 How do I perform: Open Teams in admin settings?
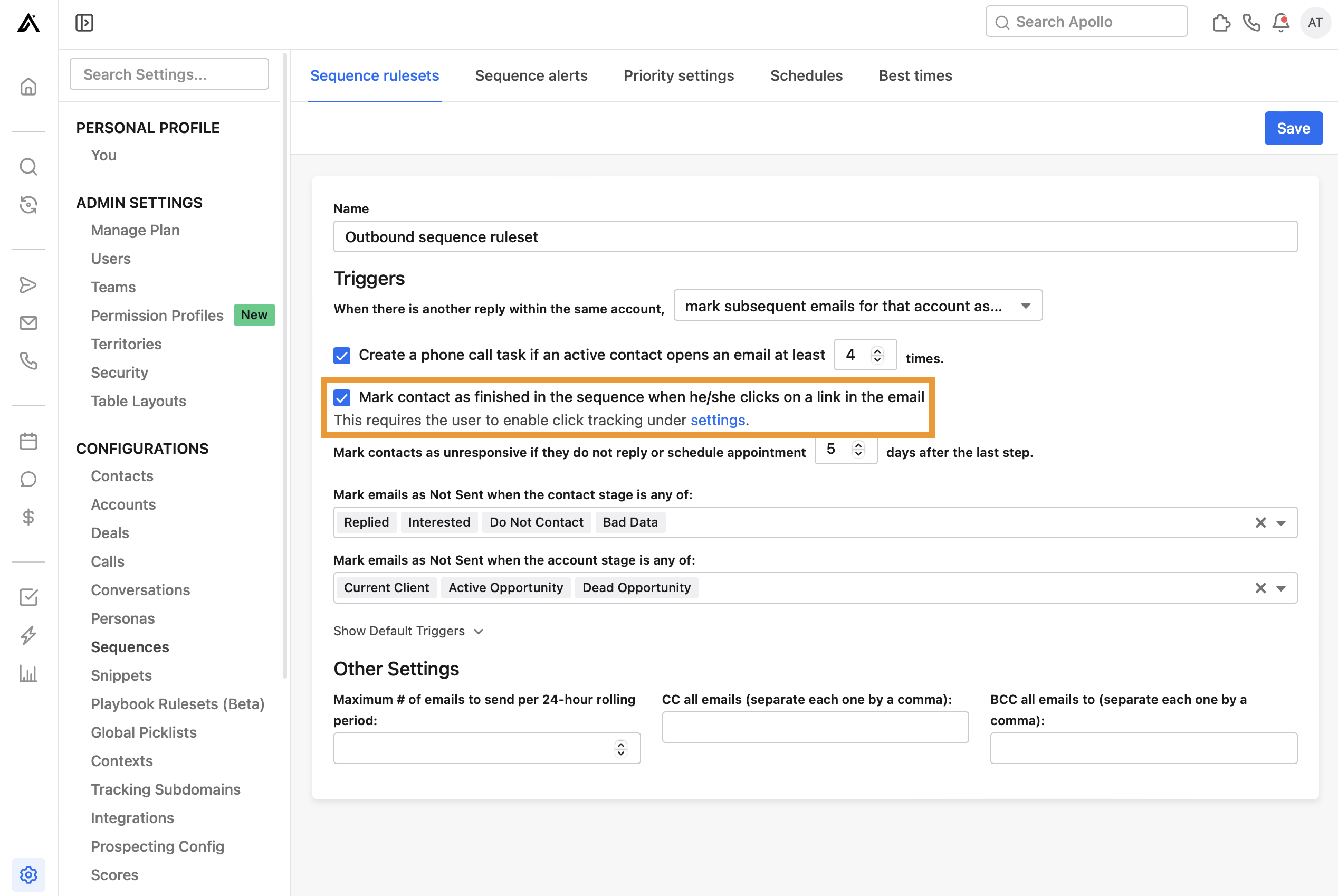pyautogui.click(x=113, y=288)
